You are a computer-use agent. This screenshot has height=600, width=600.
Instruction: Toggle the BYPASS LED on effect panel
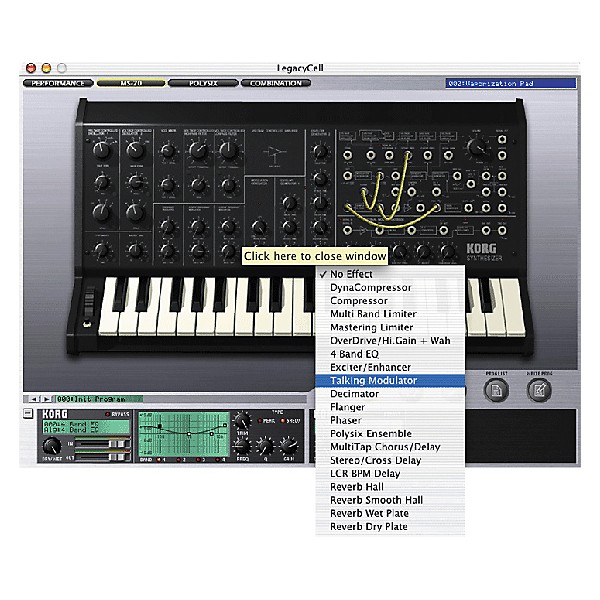[108, 414]
